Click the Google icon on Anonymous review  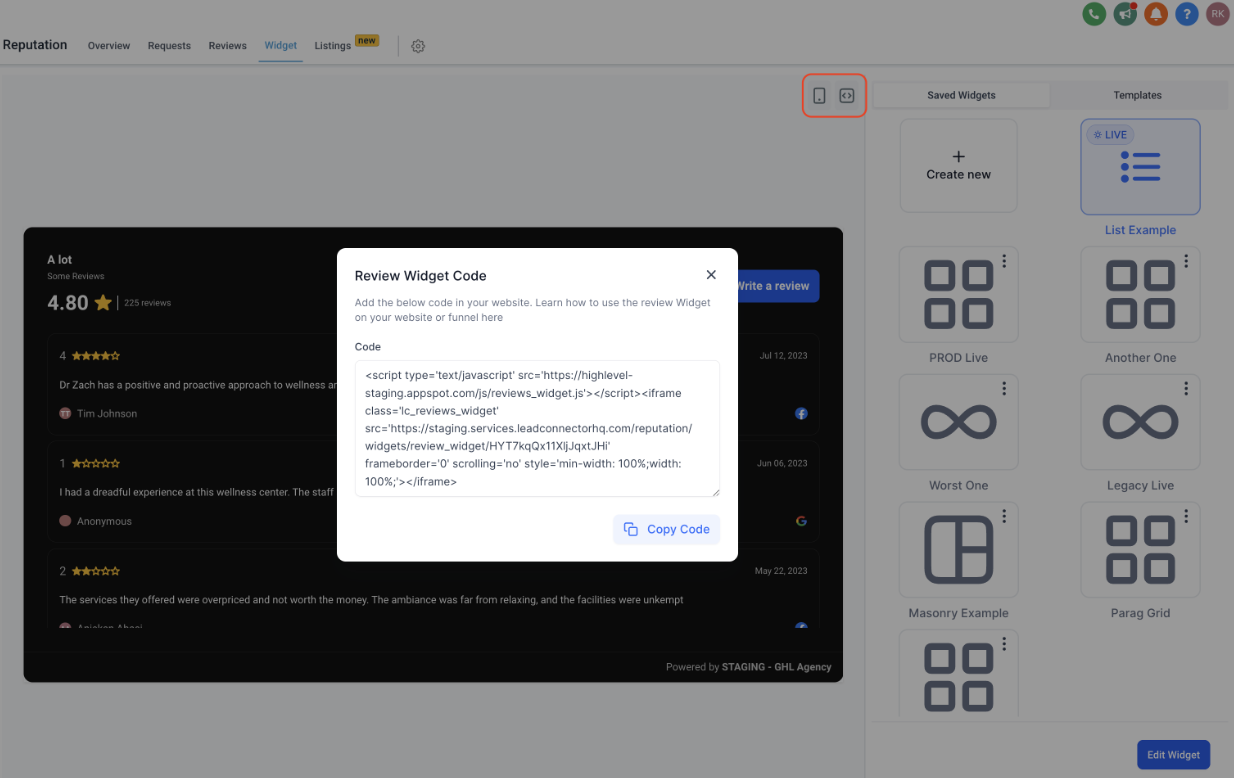point(801,521)
